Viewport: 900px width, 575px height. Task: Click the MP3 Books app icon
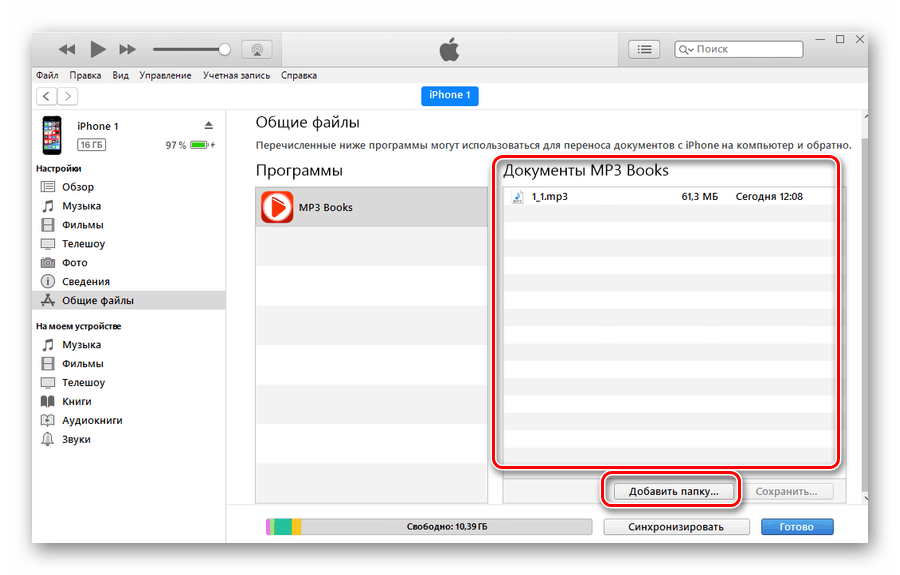tap(277, 207)
